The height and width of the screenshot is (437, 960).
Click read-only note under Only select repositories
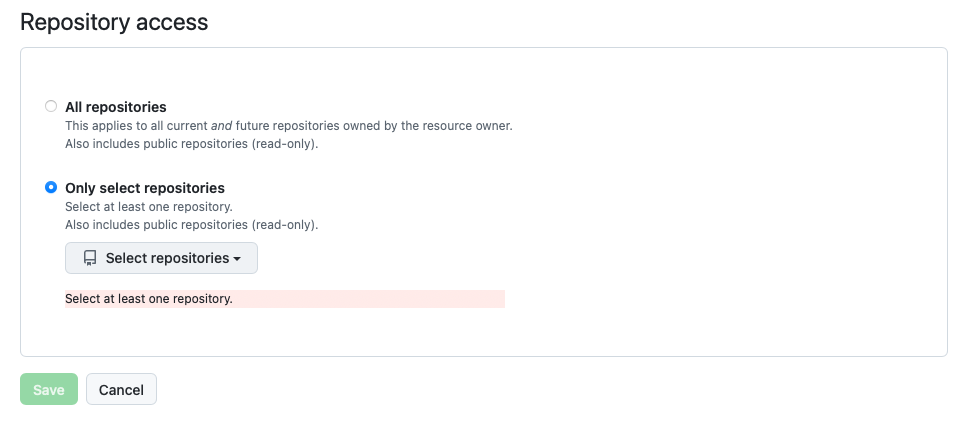191,225
